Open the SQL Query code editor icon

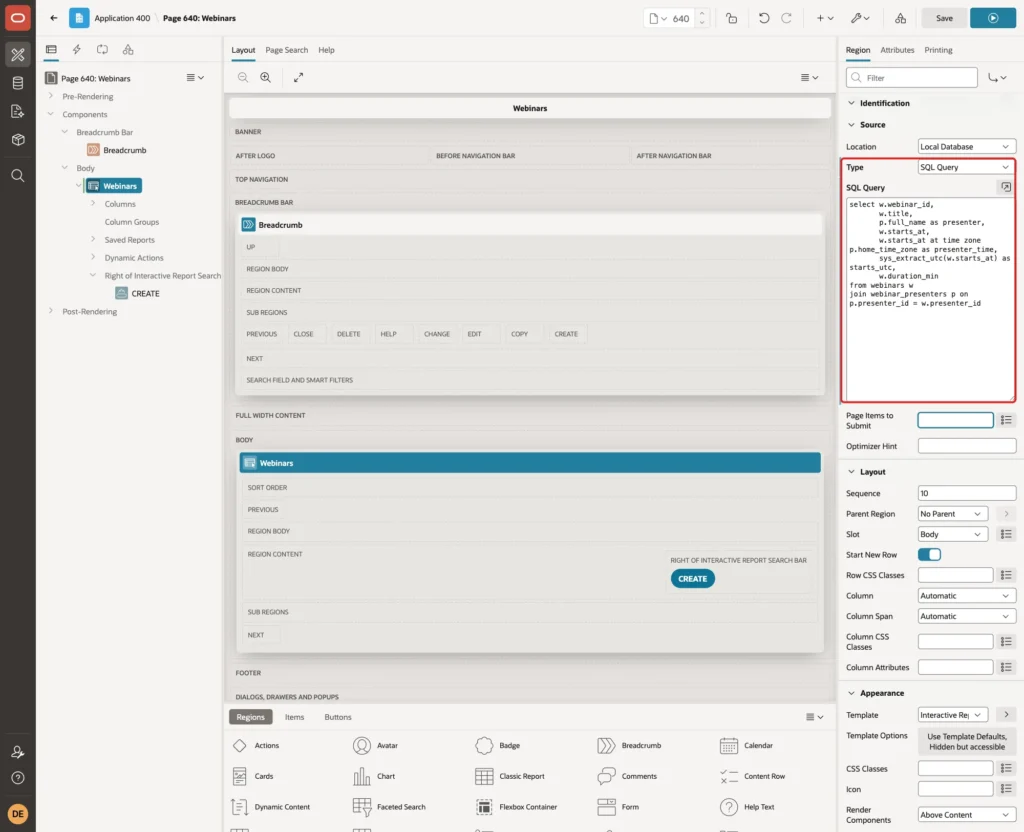(1006, 187)
